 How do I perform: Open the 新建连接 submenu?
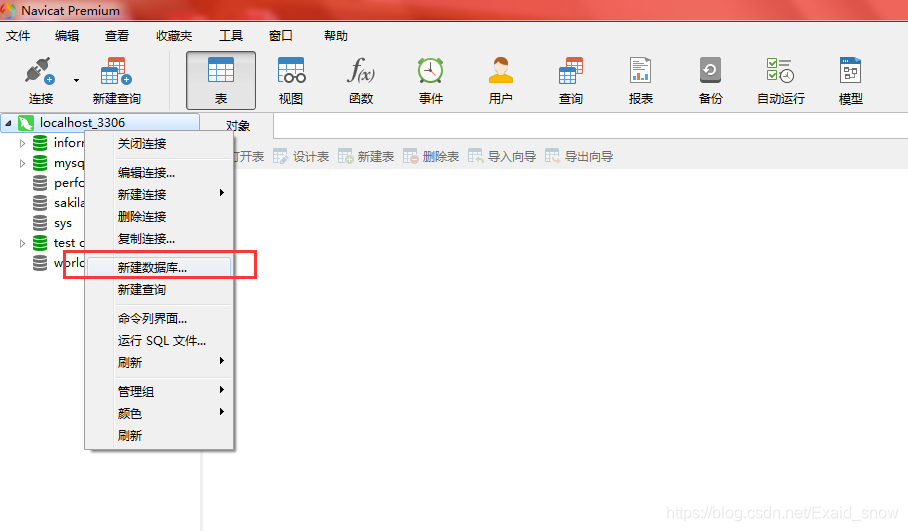pos(159,195)
